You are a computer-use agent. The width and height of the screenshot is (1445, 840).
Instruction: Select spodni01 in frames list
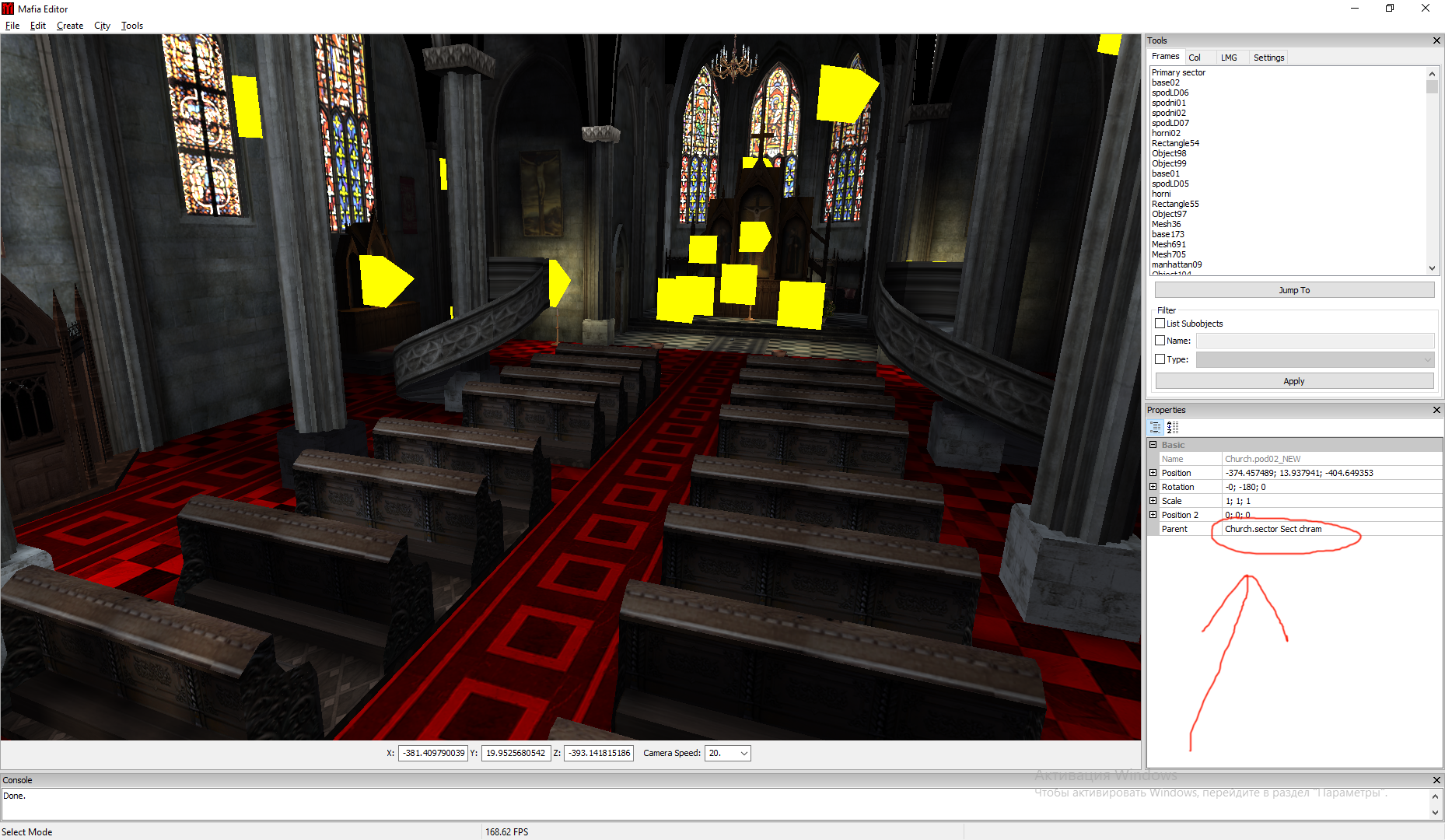point(1169,103)
